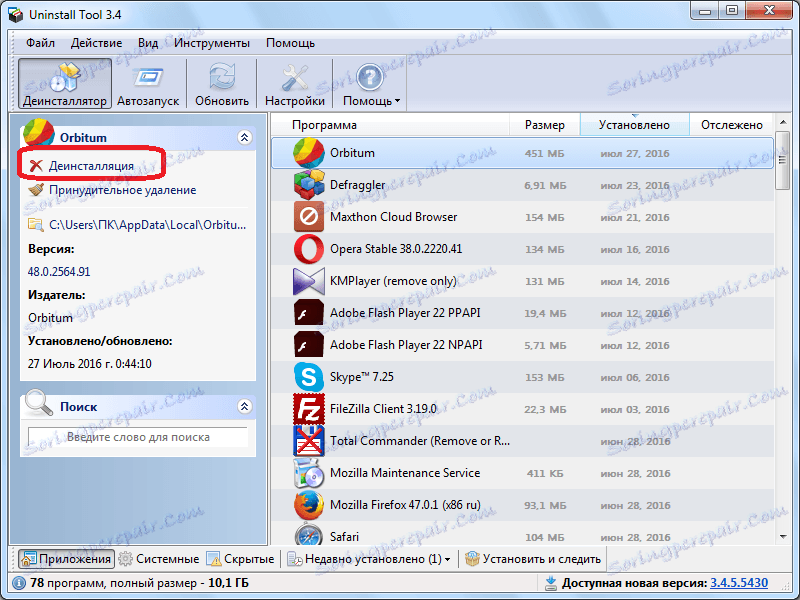This screenshot has width=800, height=600.
Task: Open new version link 3.4.5.5430
Action: pyautogui.click(x=739, y=583)
